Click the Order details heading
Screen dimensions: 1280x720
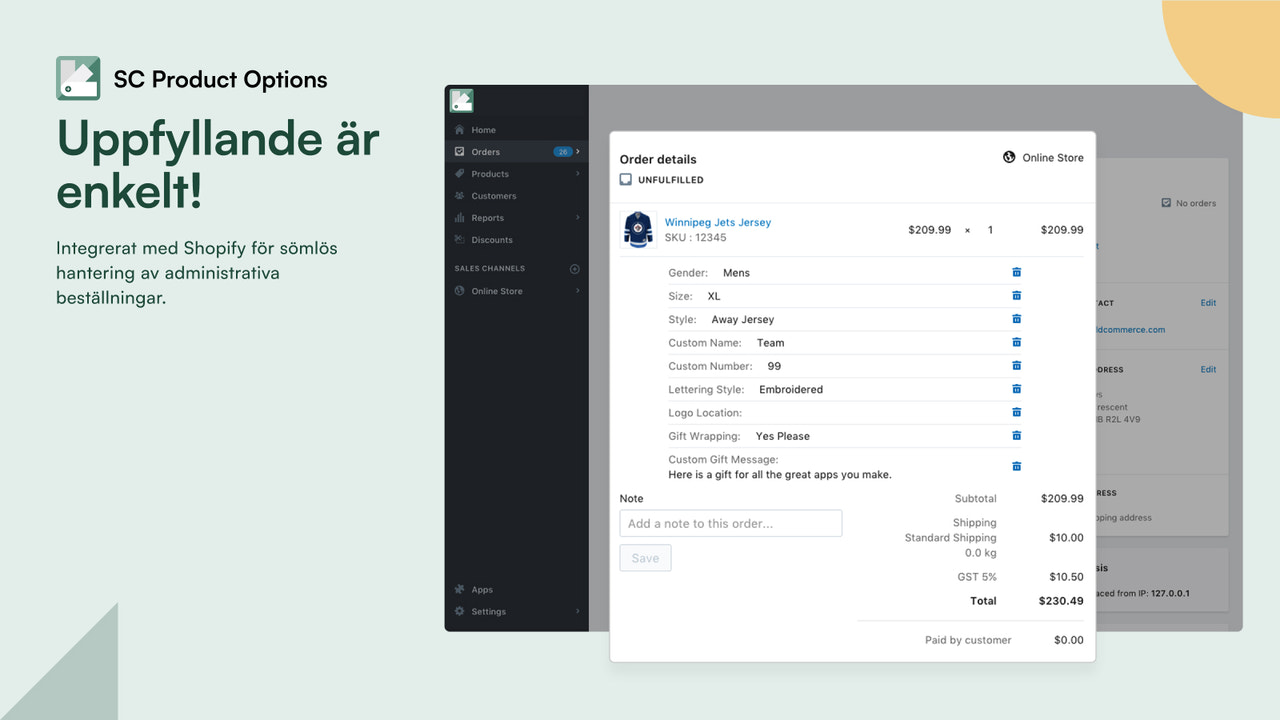coord(658,159)
